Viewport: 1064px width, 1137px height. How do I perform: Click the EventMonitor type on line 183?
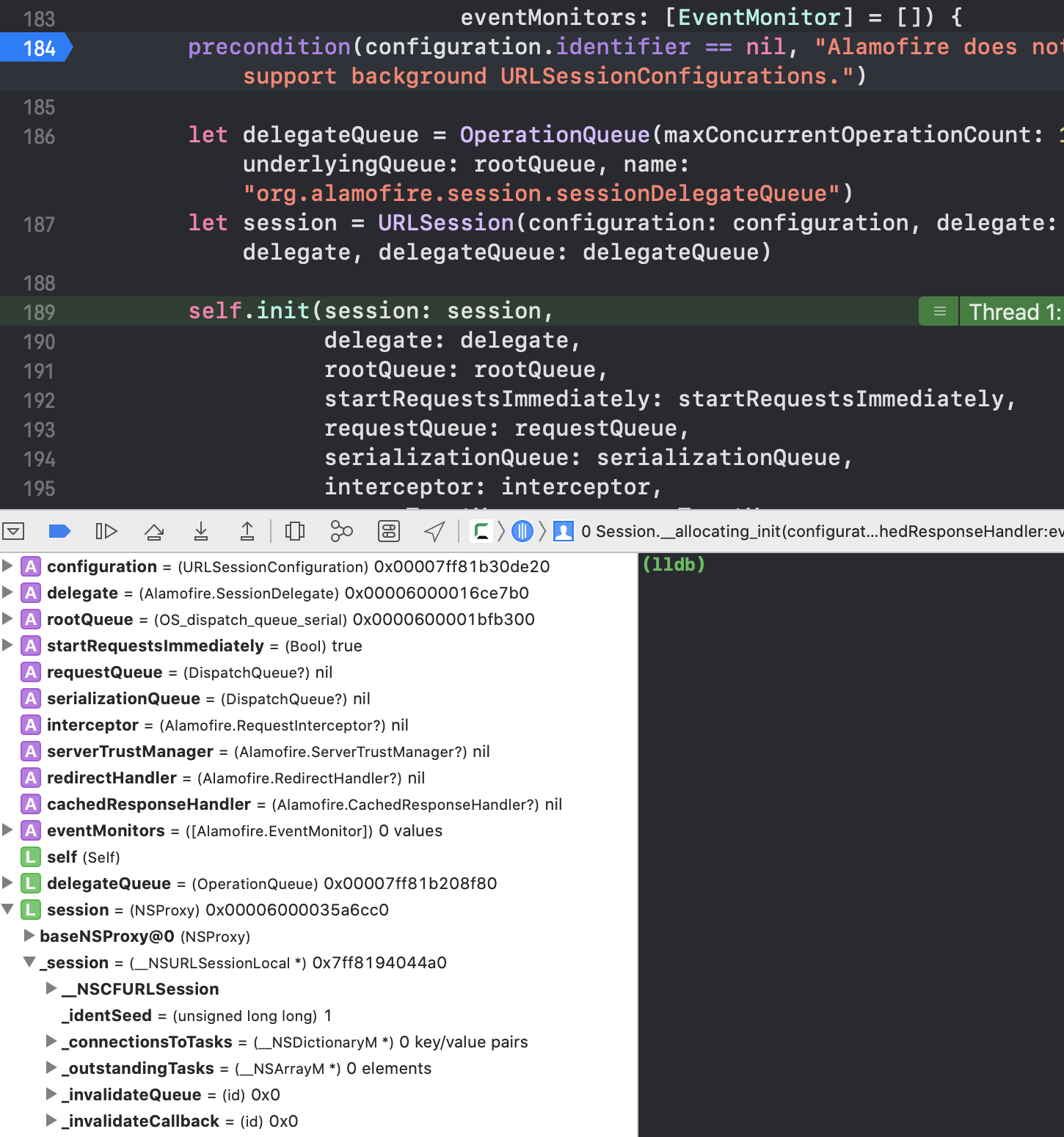[759, 18]
